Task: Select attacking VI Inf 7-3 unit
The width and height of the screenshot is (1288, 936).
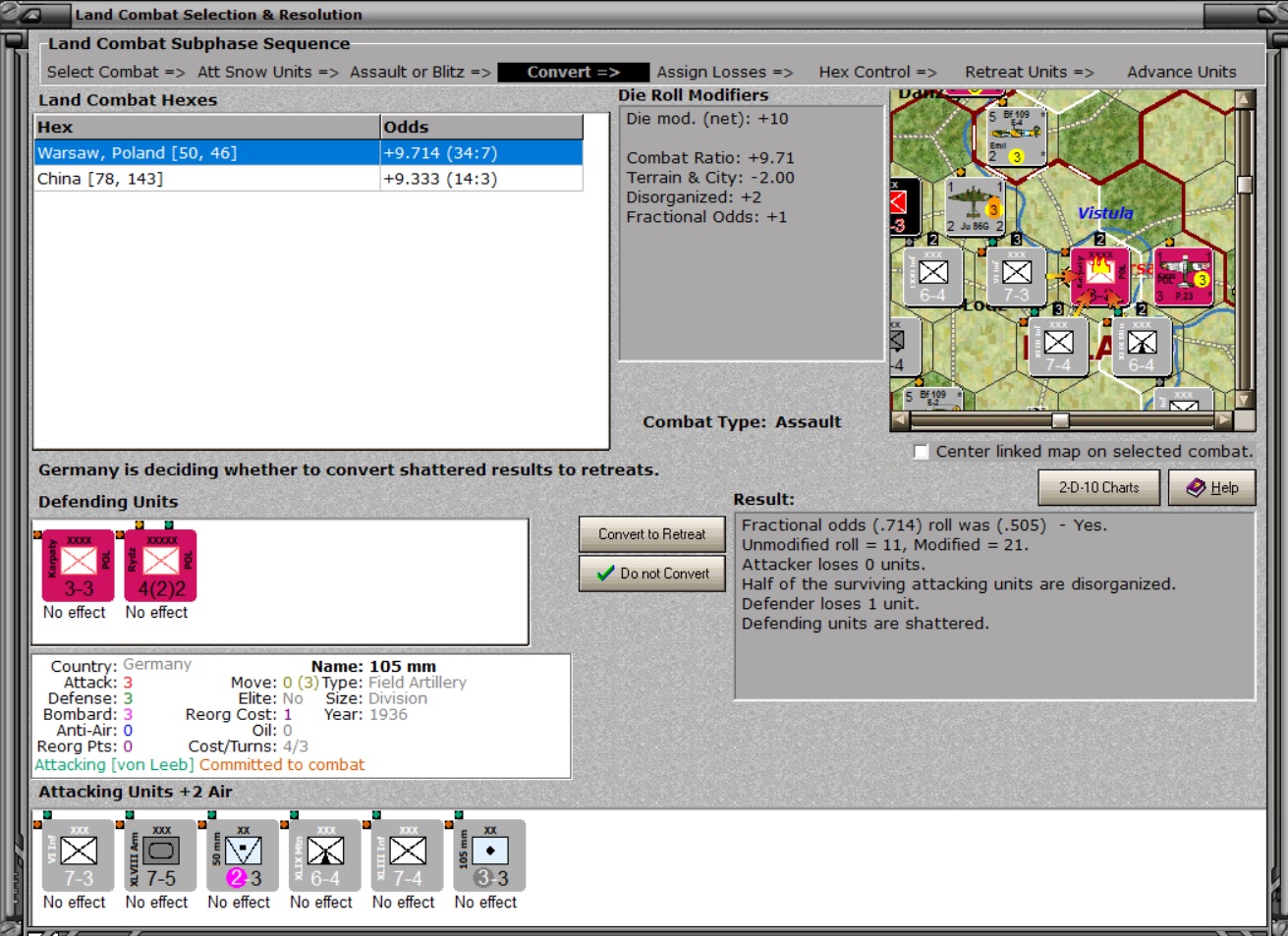Action: 79,855
